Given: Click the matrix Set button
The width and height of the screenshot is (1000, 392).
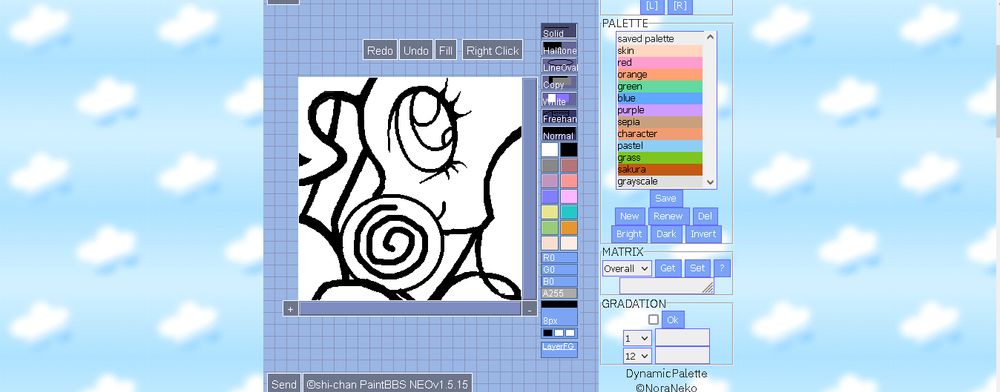Looking at the screenshot, I should tap(698, 268).
